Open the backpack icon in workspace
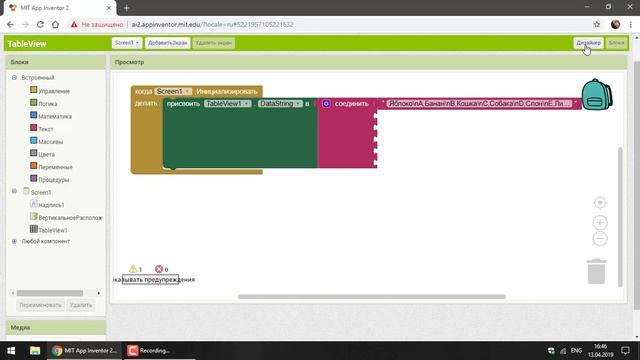Screen dimensions: 640x360 click(596, 95)
